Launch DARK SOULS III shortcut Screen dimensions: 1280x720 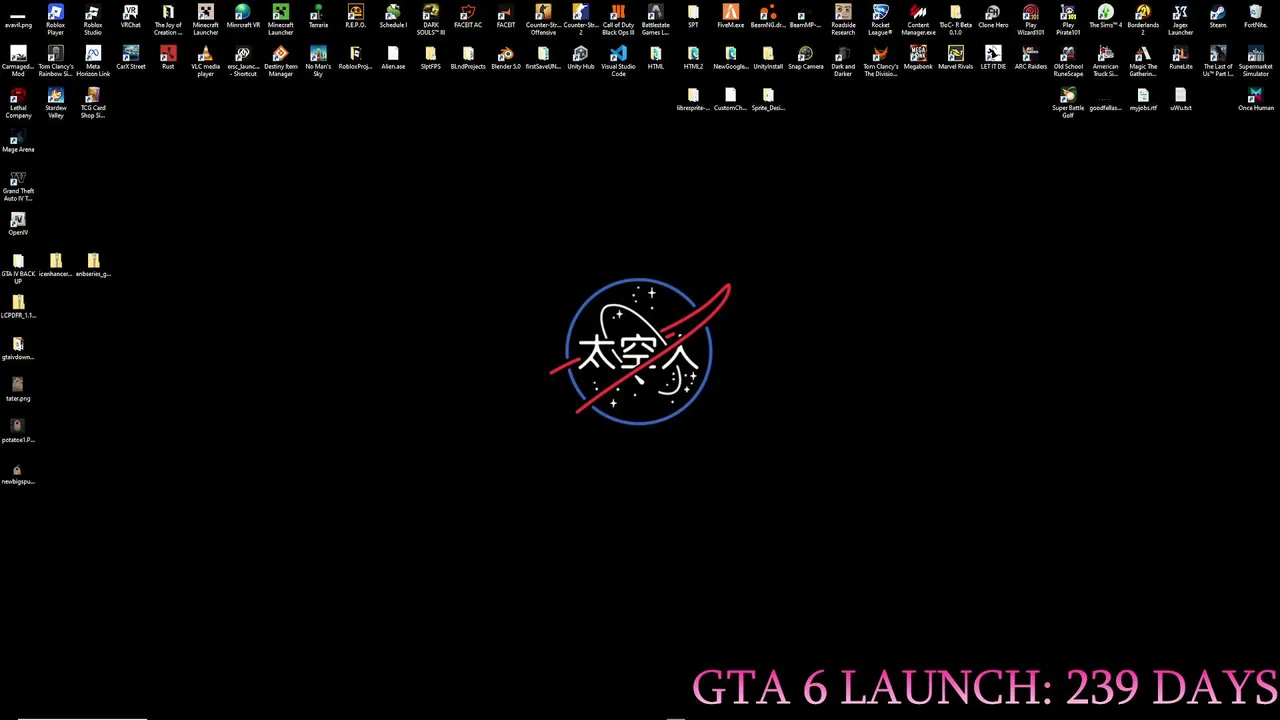pos(430,19)
